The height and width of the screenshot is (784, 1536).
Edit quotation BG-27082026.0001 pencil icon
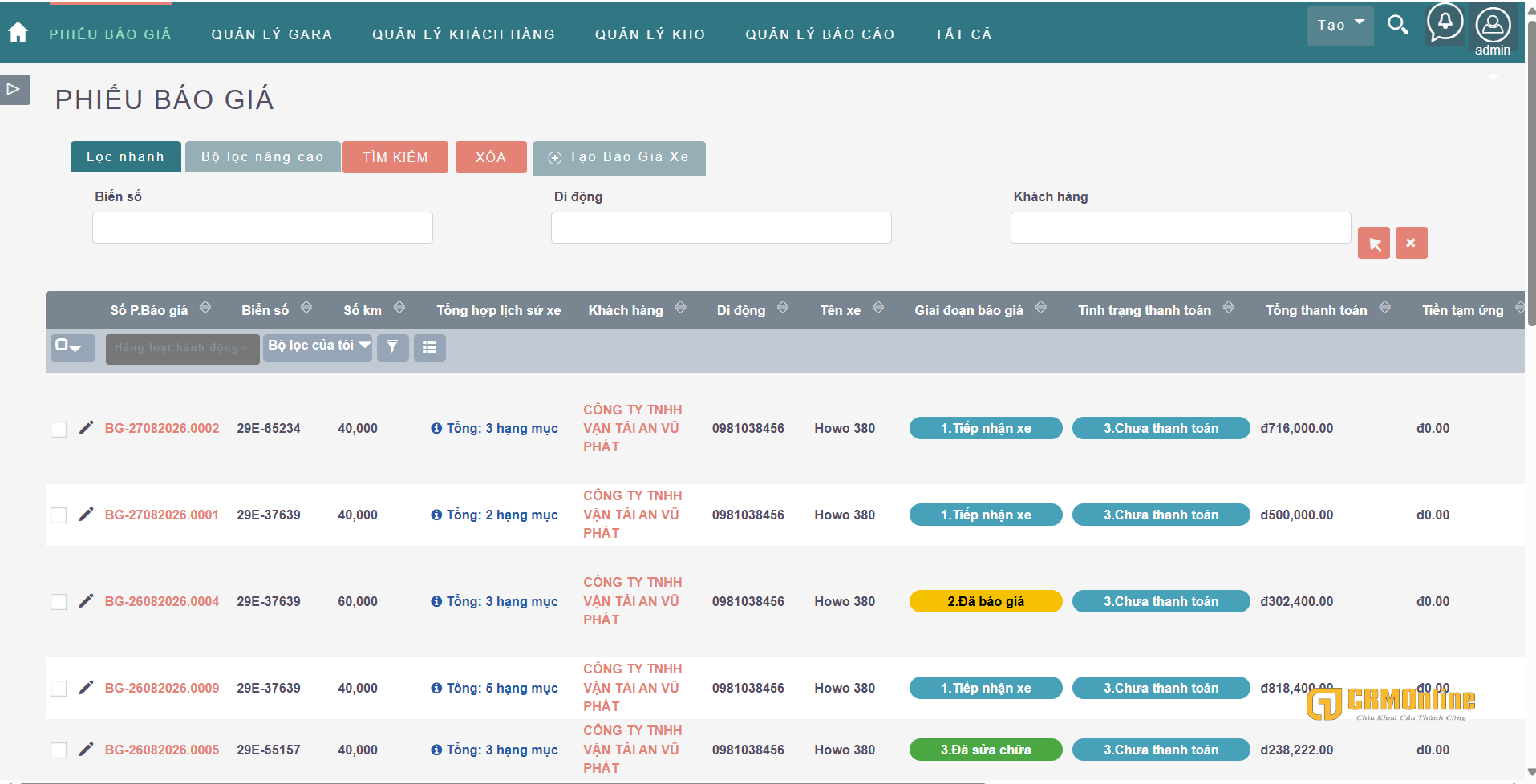click(x=86, y=515)
